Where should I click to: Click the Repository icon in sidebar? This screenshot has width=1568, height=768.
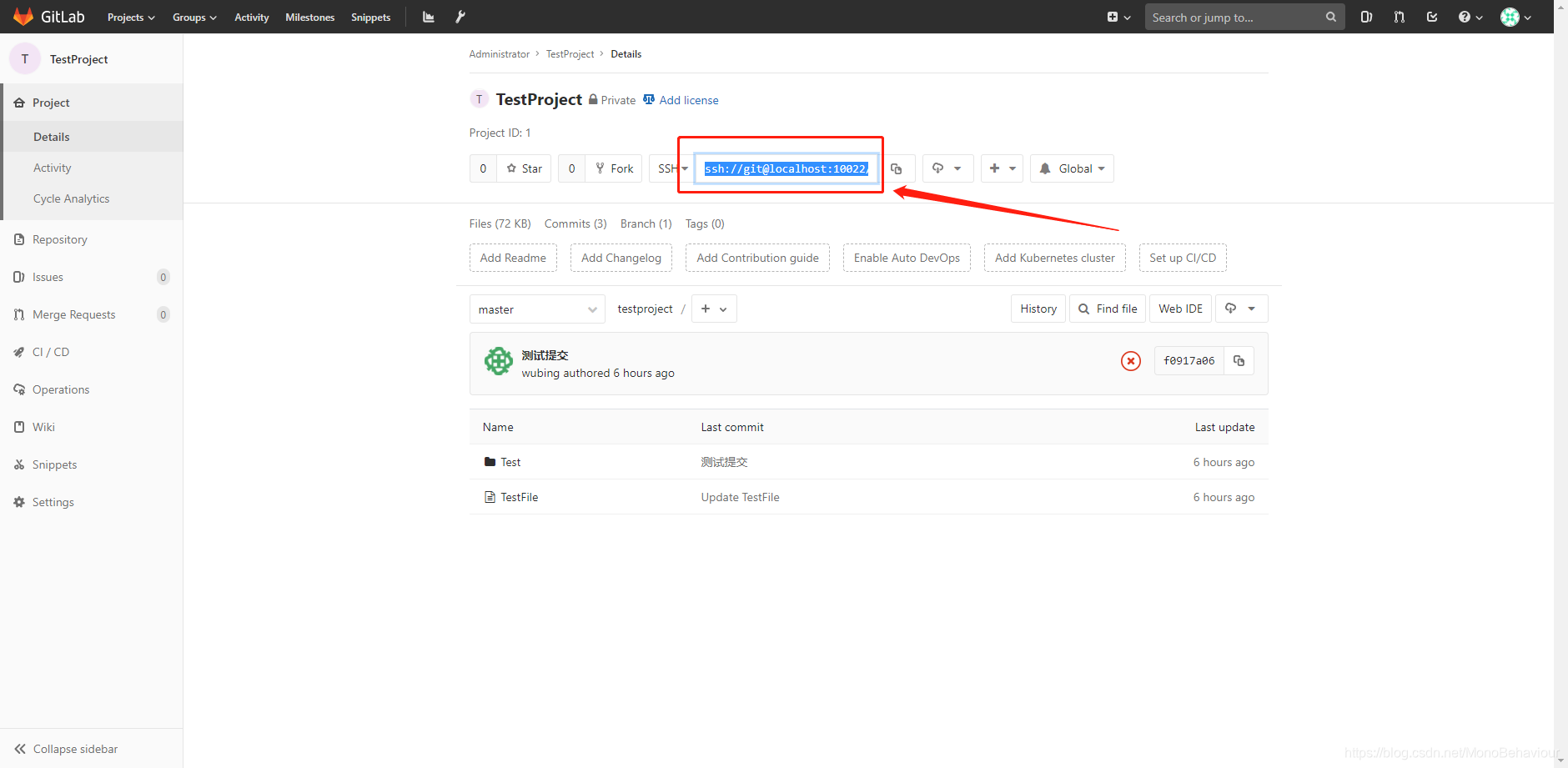pyautogui.click(x=19, y=239)
